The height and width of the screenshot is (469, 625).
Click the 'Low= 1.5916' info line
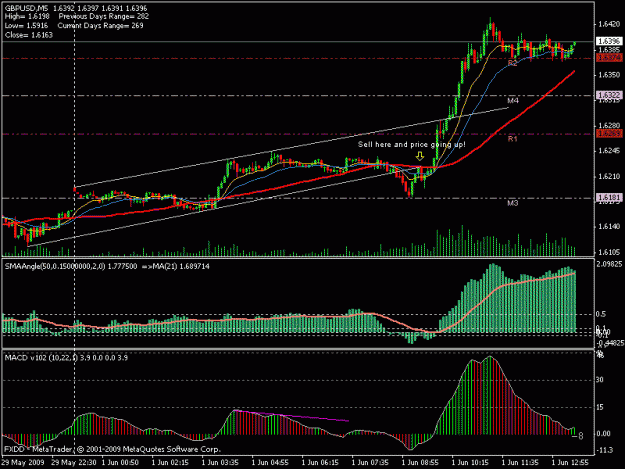pyautogui.click(x=26, y=26)
